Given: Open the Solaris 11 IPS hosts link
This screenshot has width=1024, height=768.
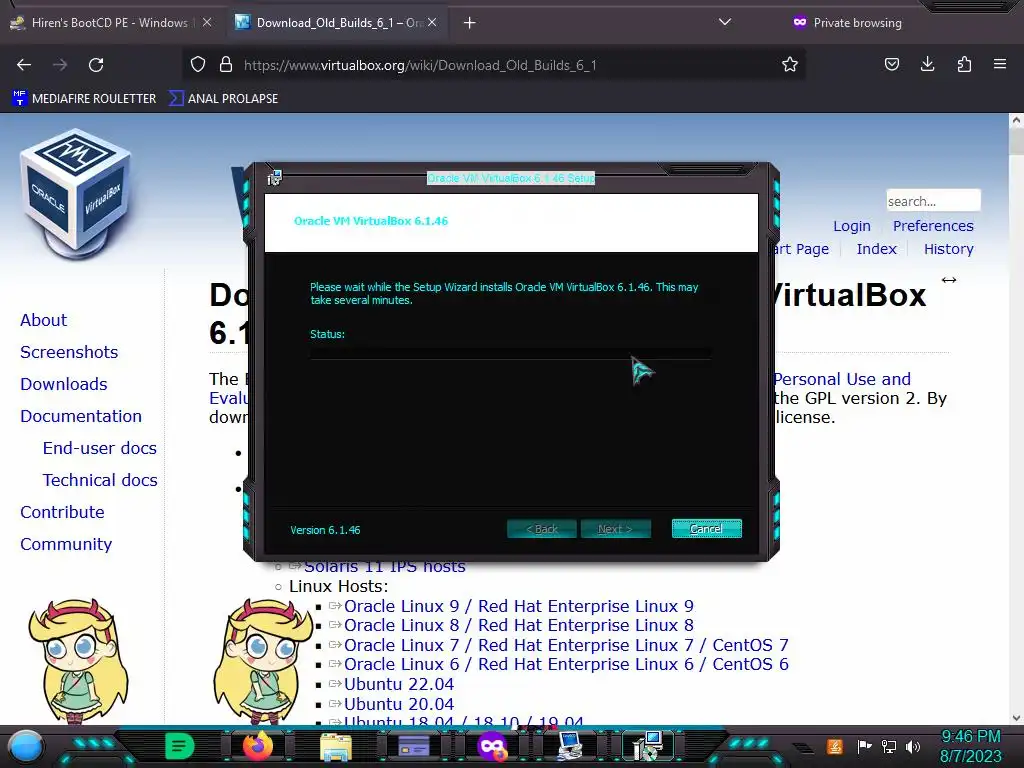Looking at the screenshot, I should [x=385, y=566].
